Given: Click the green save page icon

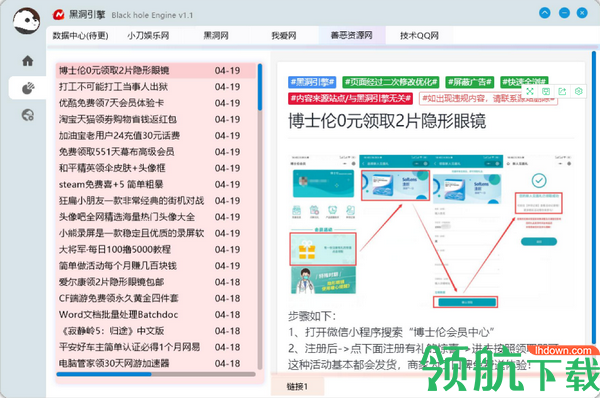Looking at the screenshot, I should [546, 91].
